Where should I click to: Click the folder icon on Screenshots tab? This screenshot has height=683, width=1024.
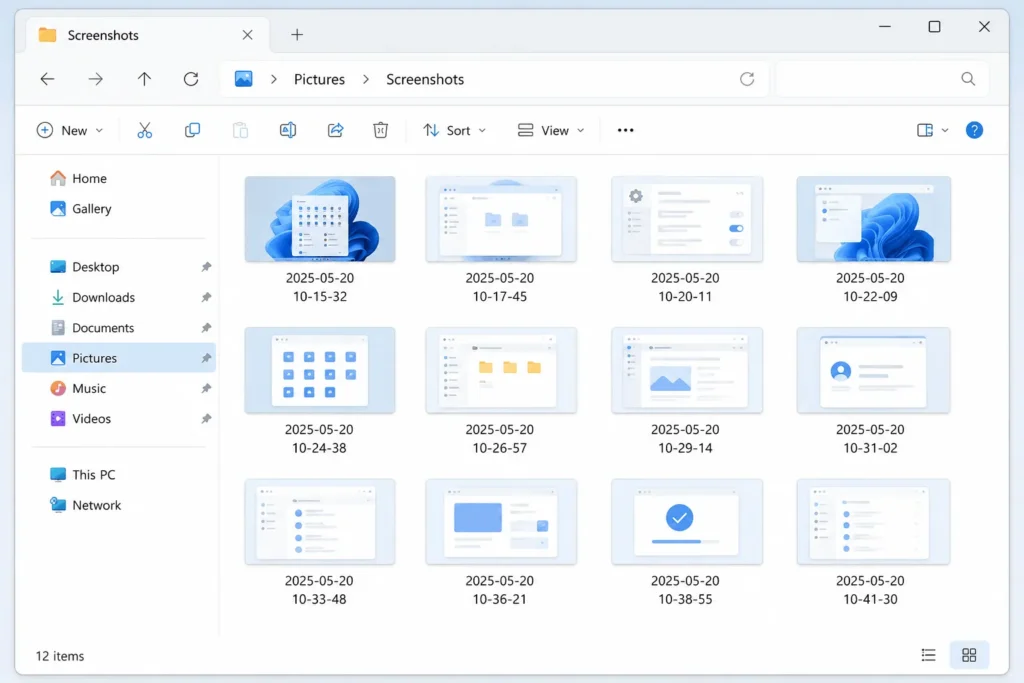(47, 35)
